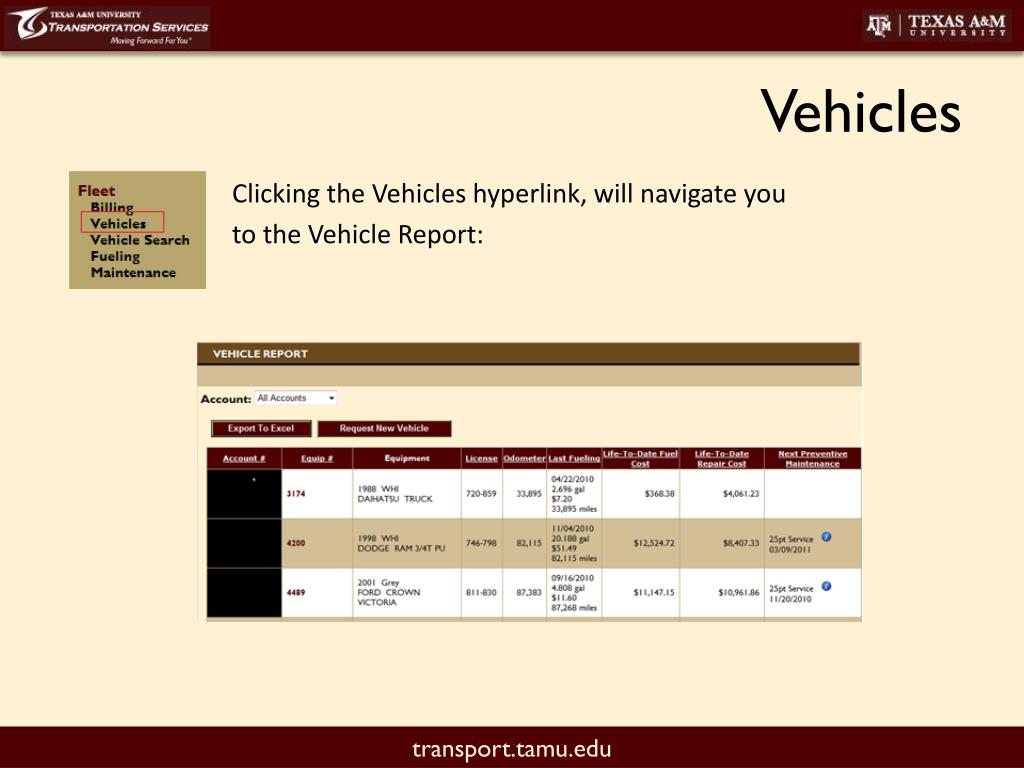Image resolution: width=1024 pixels, height=768 pixels.
Task: Click repair cost $10,961.86
Action: [739, 592]
